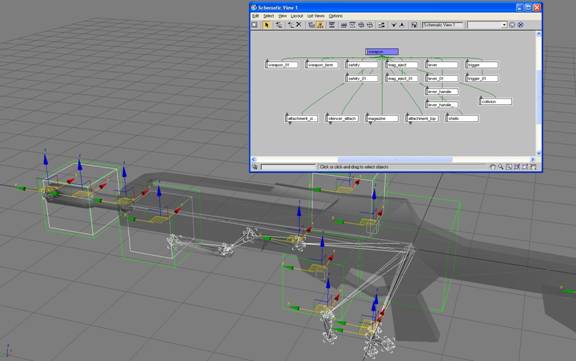The width and height of the screenshot is (576, 361).
Task: Click the horizontal scrollbar thumb in Schematic View
Action: pos(395,159)
